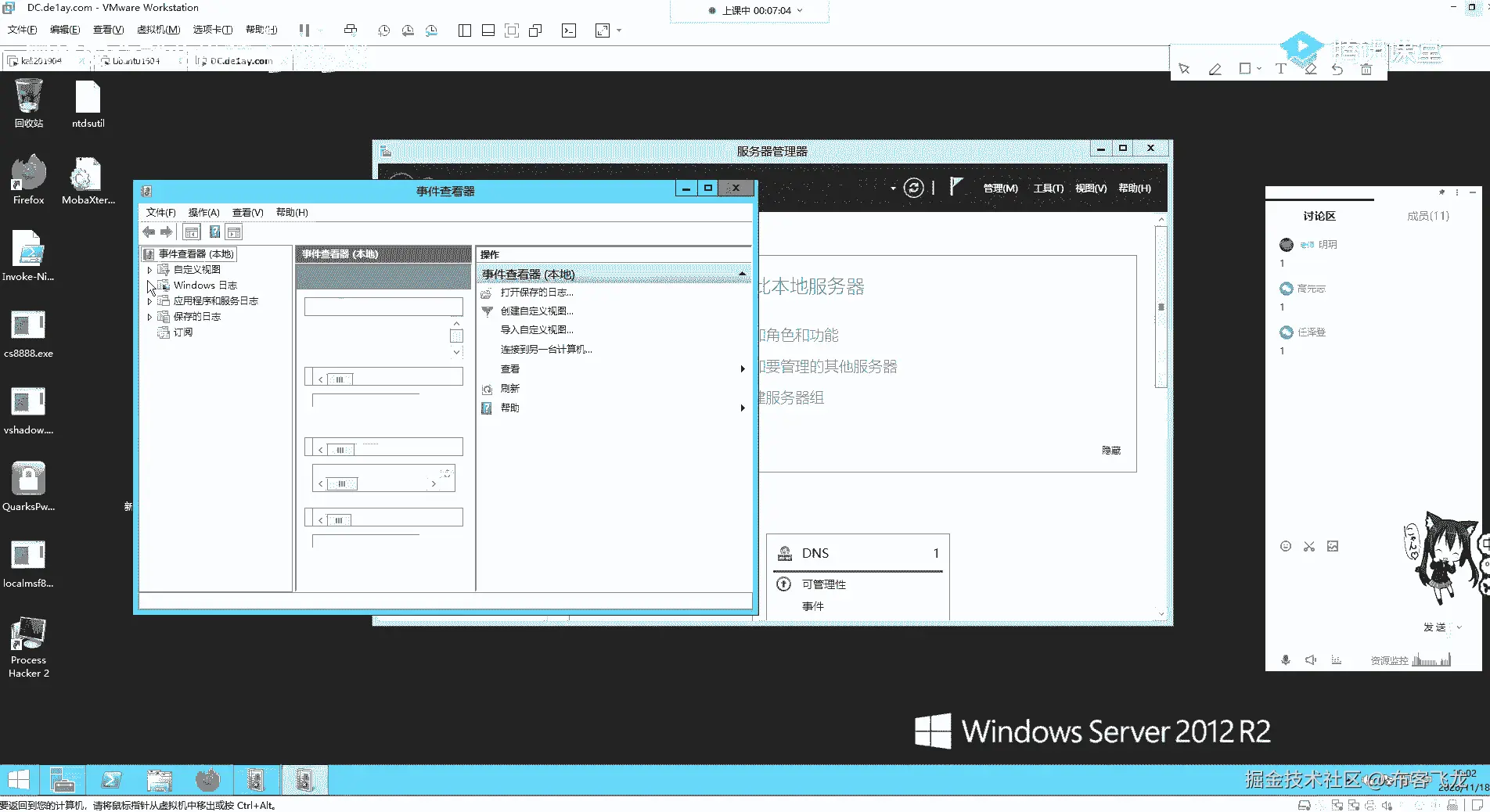Expand the 帮助 submenu arrow in actions
Image resolution: width=1490 pixels, height=812 pixels.
742,408
